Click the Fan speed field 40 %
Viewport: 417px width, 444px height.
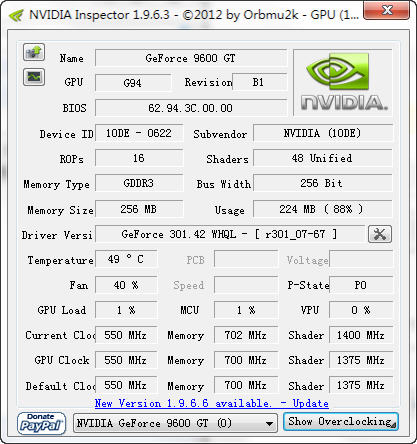coord(126,285)
